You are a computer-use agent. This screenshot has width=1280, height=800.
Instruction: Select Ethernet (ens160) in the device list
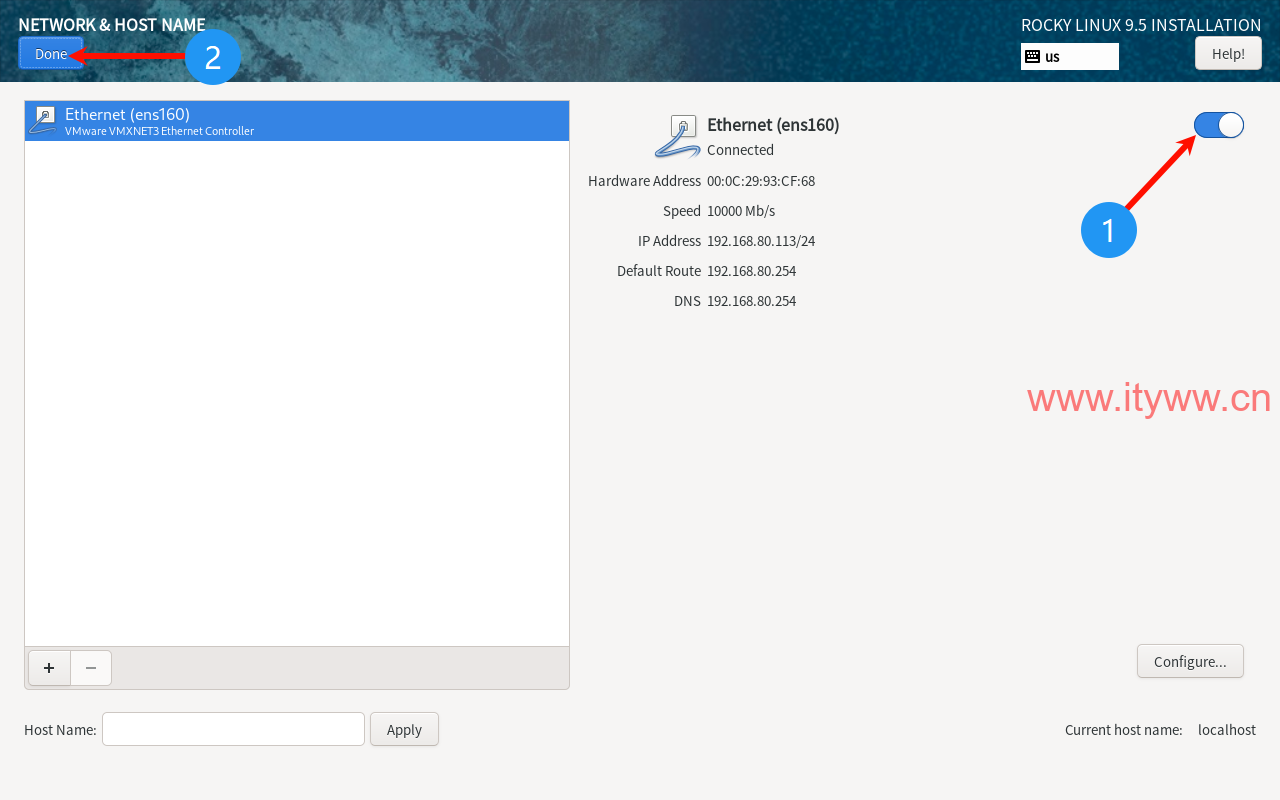tap(297, 121)
